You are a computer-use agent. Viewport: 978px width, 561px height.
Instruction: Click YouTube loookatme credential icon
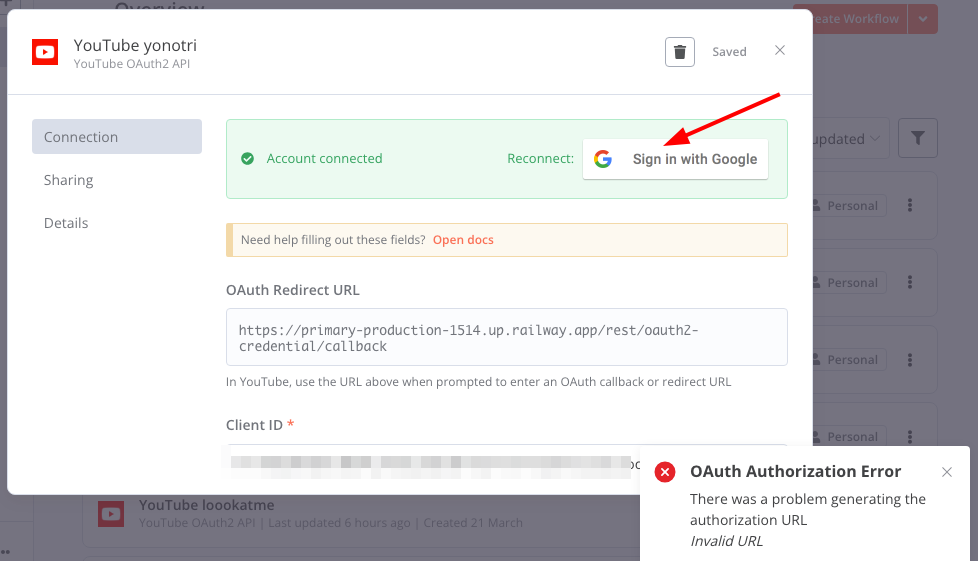coord(111,514)
